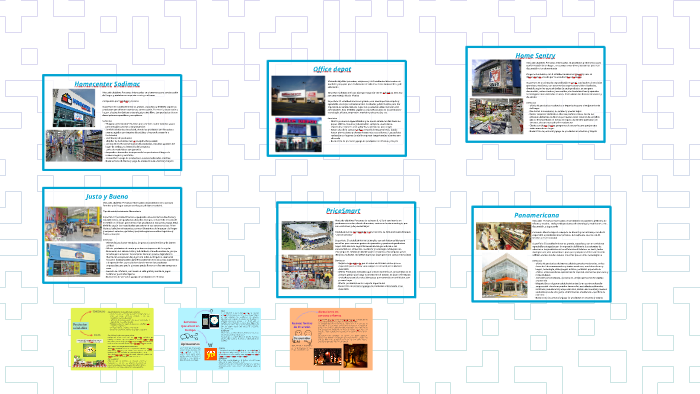Select Panamericana glass building photo
This screenshot has height=394, width=700.
coord(504,276)
